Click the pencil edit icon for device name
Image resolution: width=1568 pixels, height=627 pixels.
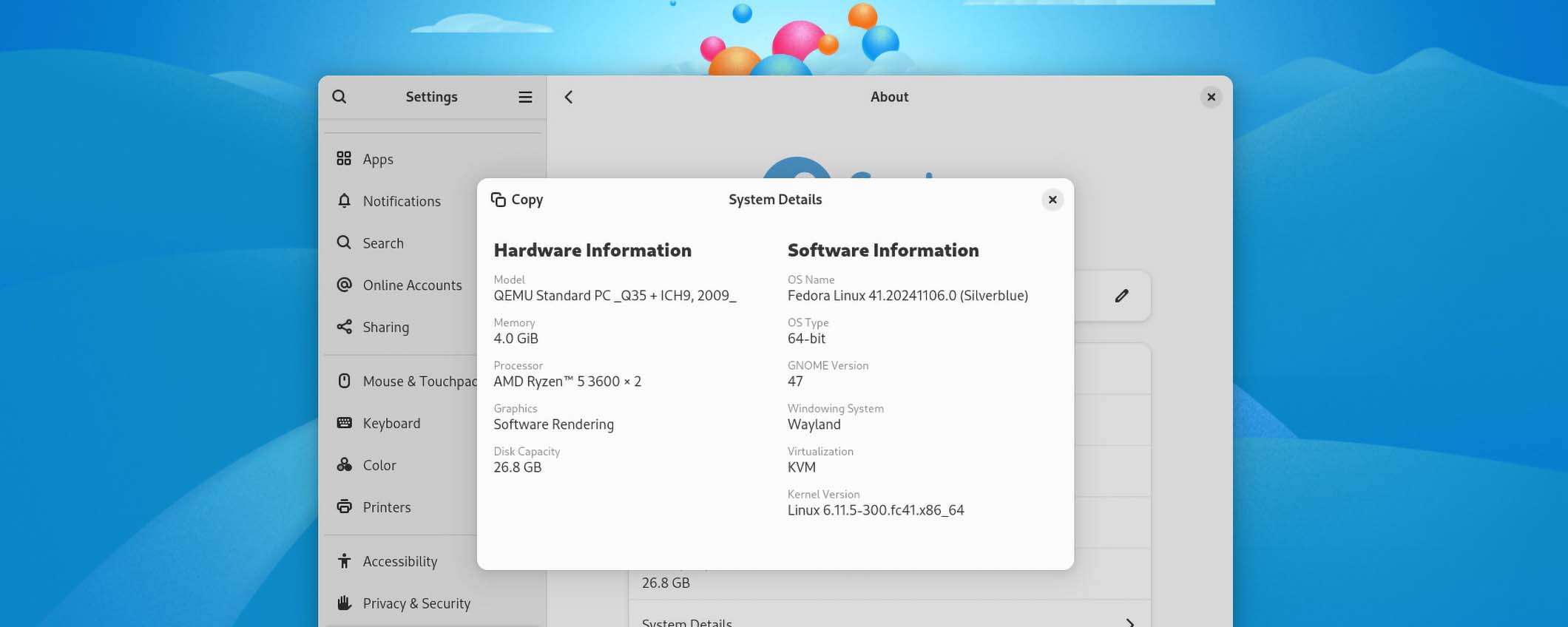point(1122,296)
